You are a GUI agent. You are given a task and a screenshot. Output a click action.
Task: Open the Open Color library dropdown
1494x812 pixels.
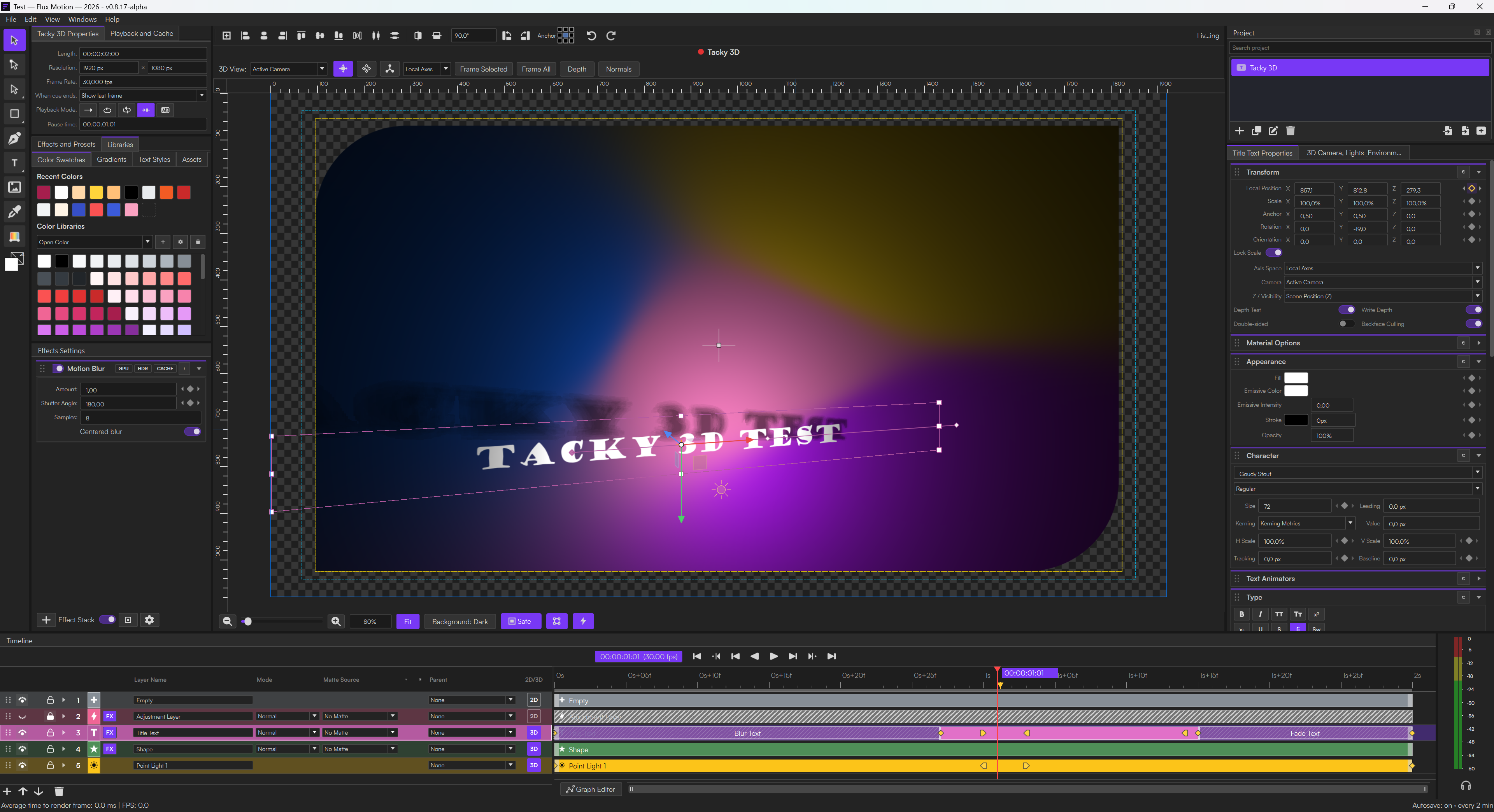95,242
